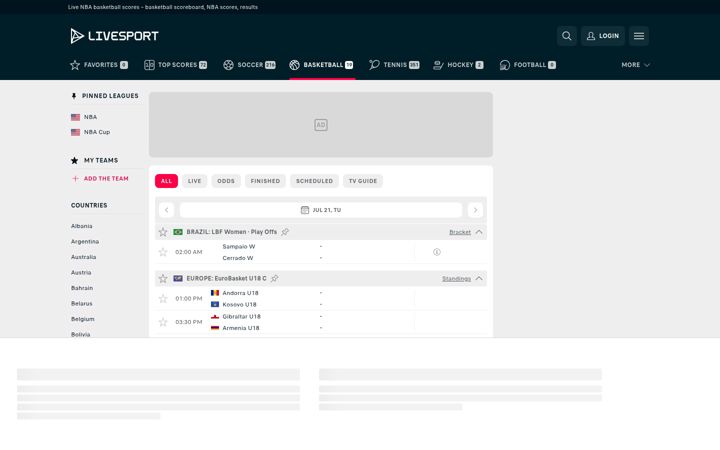The height and width of the screenshot is (450, 720).
Task: Select the Odds filter
Action: click(x=225, y=181)
